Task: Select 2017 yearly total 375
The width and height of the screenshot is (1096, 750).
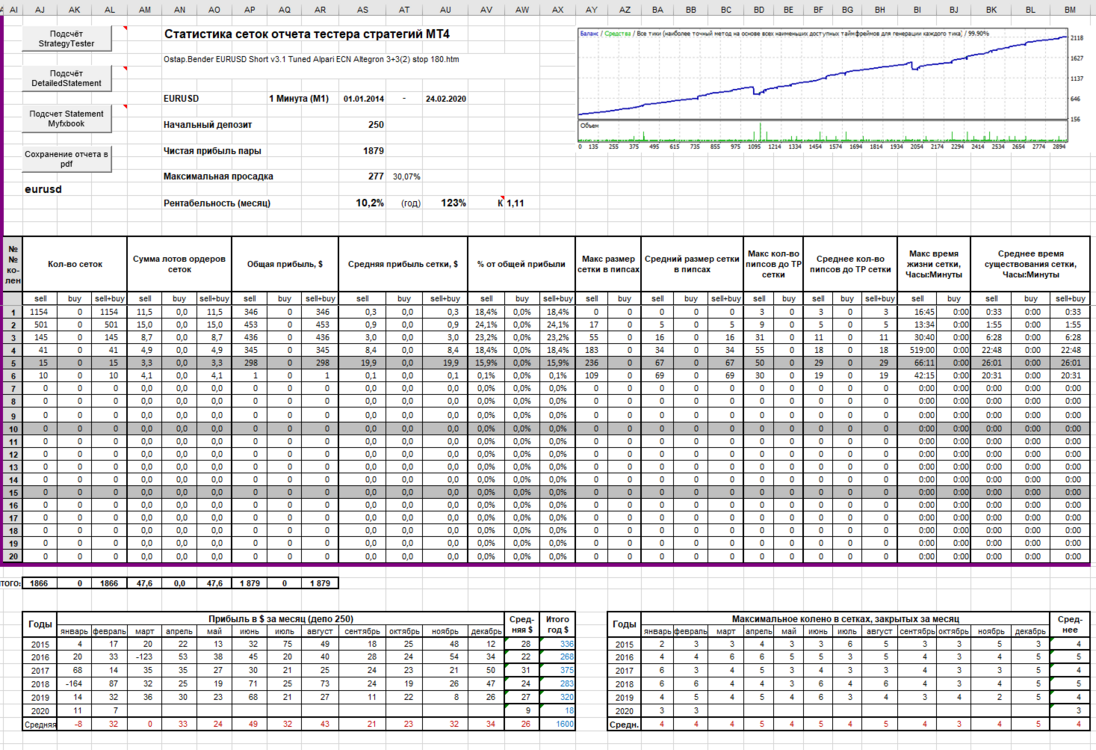Action: click(x=558, y=670)
